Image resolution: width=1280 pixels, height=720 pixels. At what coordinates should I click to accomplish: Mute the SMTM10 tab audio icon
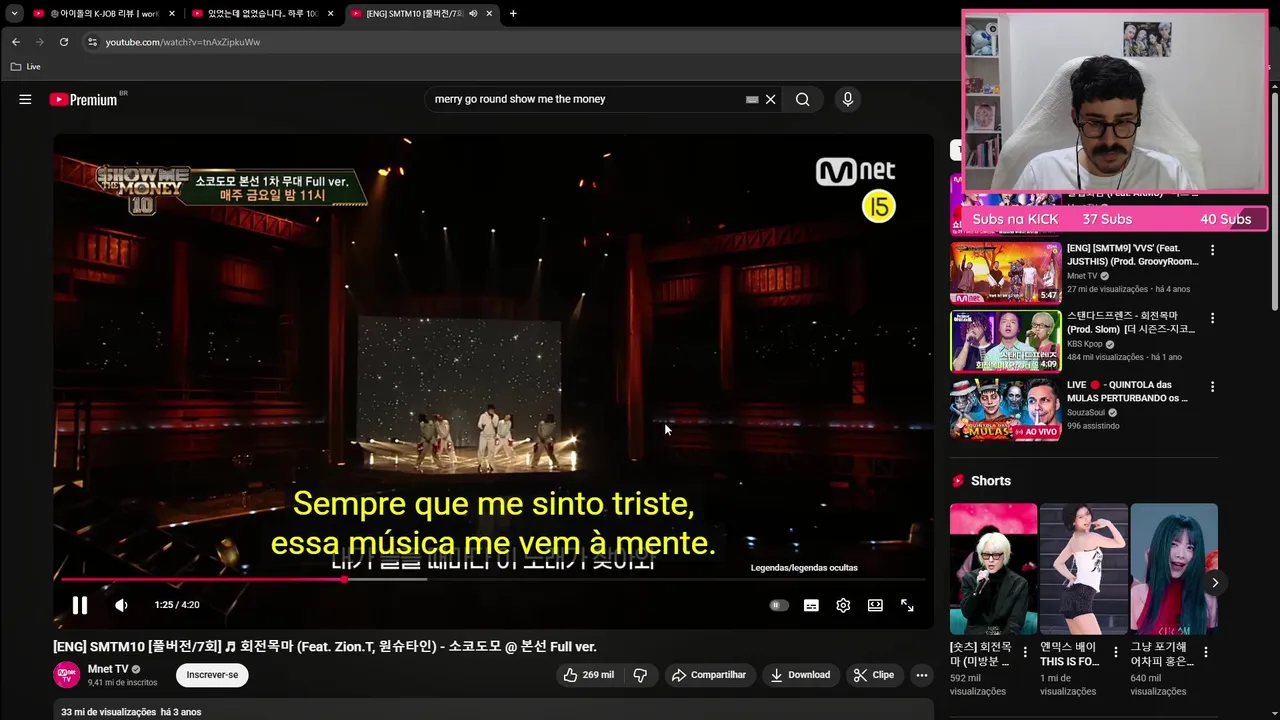tap(472, 13)
